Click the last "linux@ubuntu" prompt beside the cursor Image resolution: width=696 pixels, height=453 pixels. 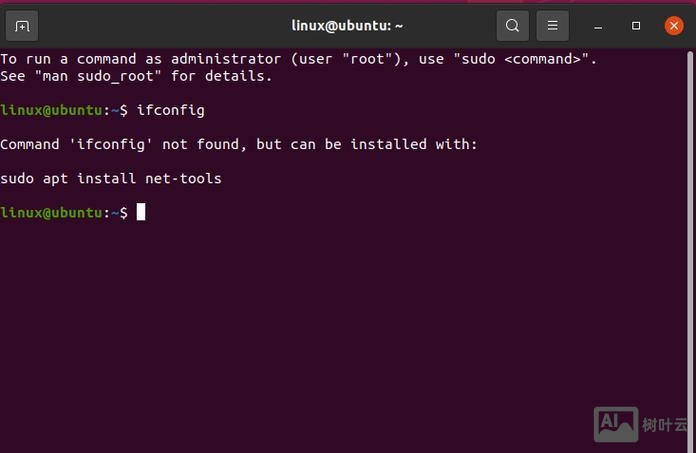pos(50,212)
